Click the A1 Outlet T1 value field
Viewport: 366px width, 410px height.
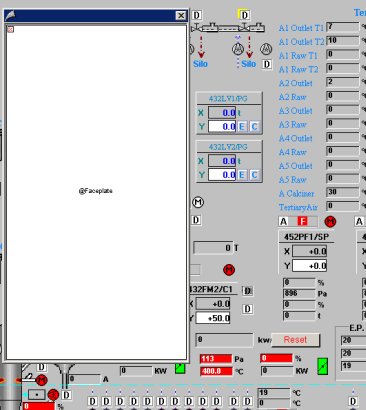tap(343, 27)
